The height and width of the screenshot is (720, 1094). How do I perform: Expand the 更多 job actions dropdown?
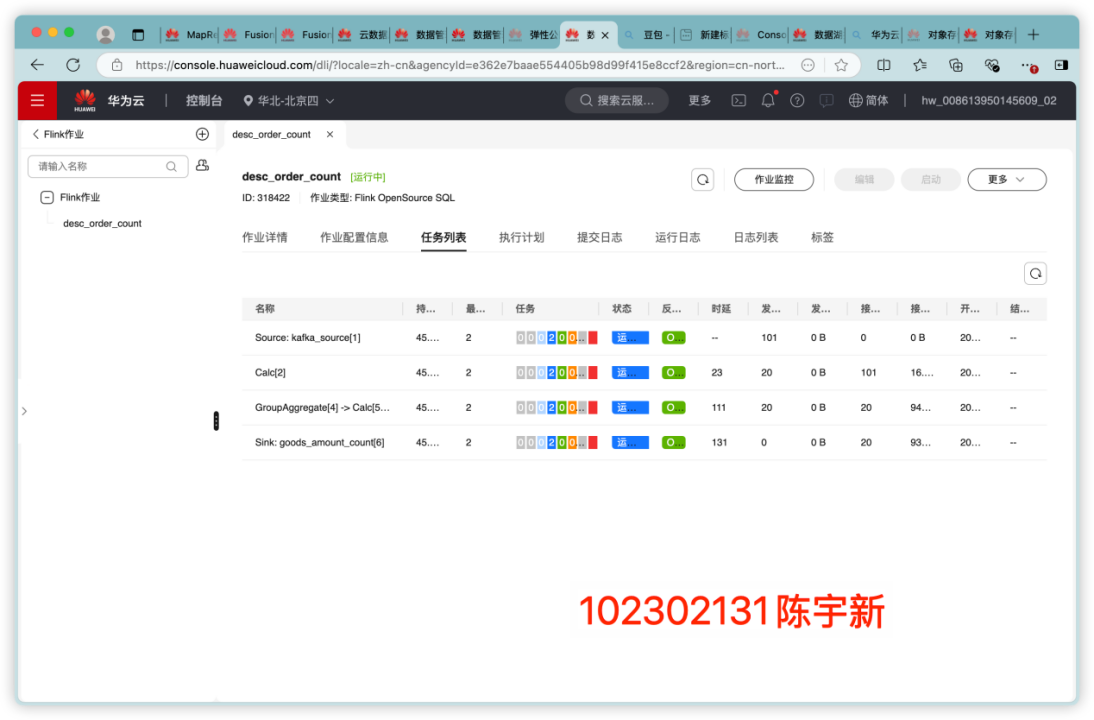click(1006, 179)
